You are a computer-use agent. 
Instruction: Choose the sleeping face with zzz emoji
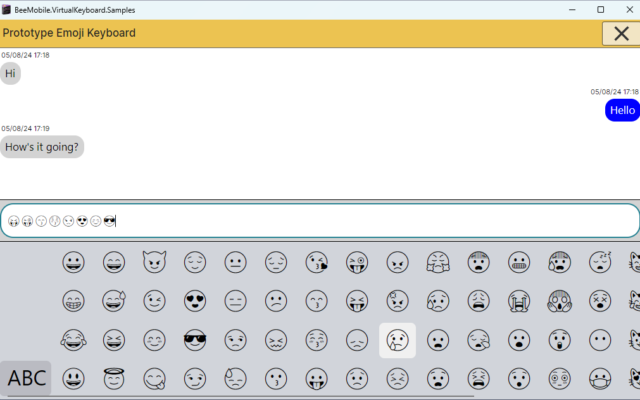click(600, 262)
